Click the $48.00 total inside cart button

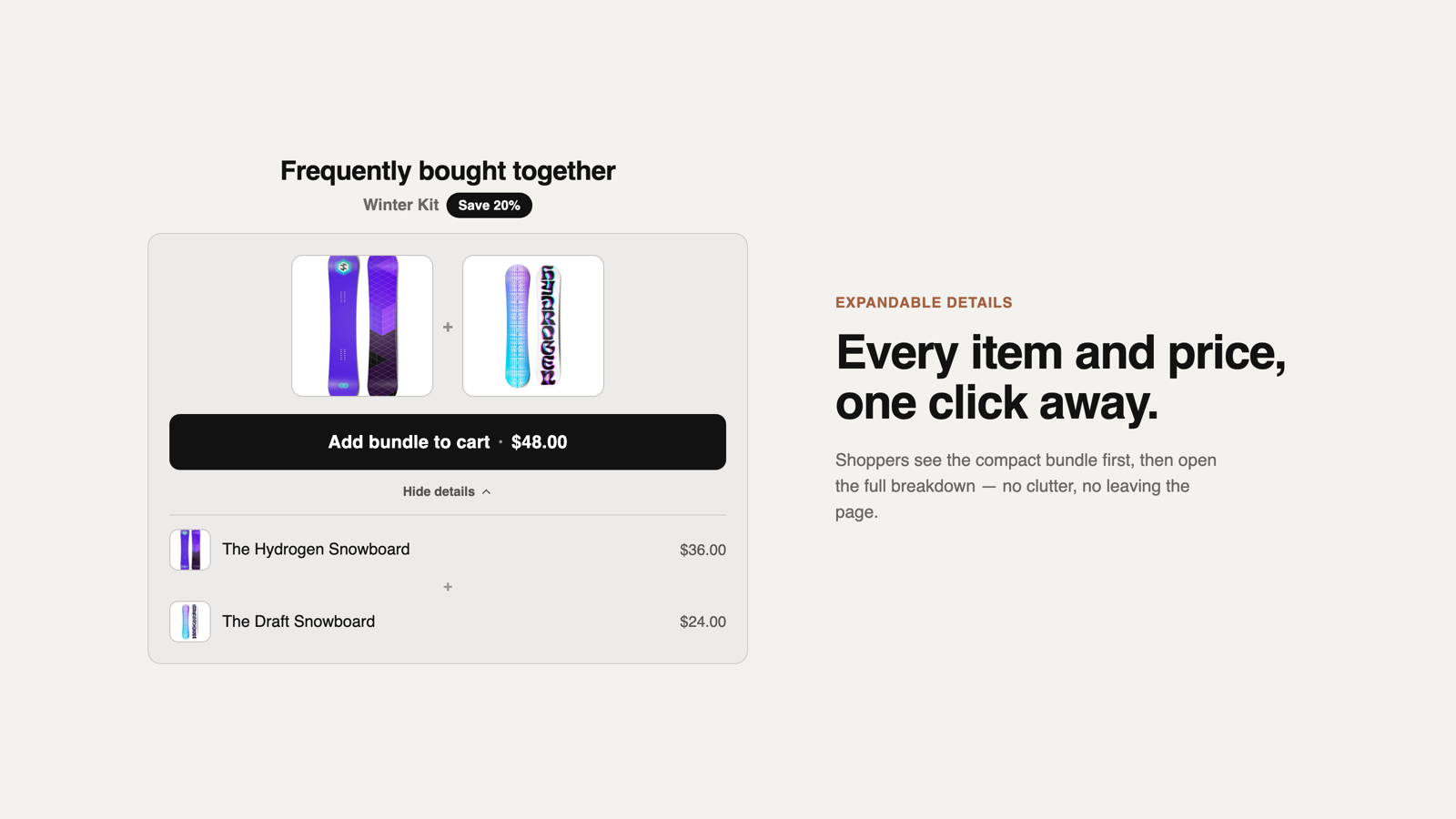(540, 442)
